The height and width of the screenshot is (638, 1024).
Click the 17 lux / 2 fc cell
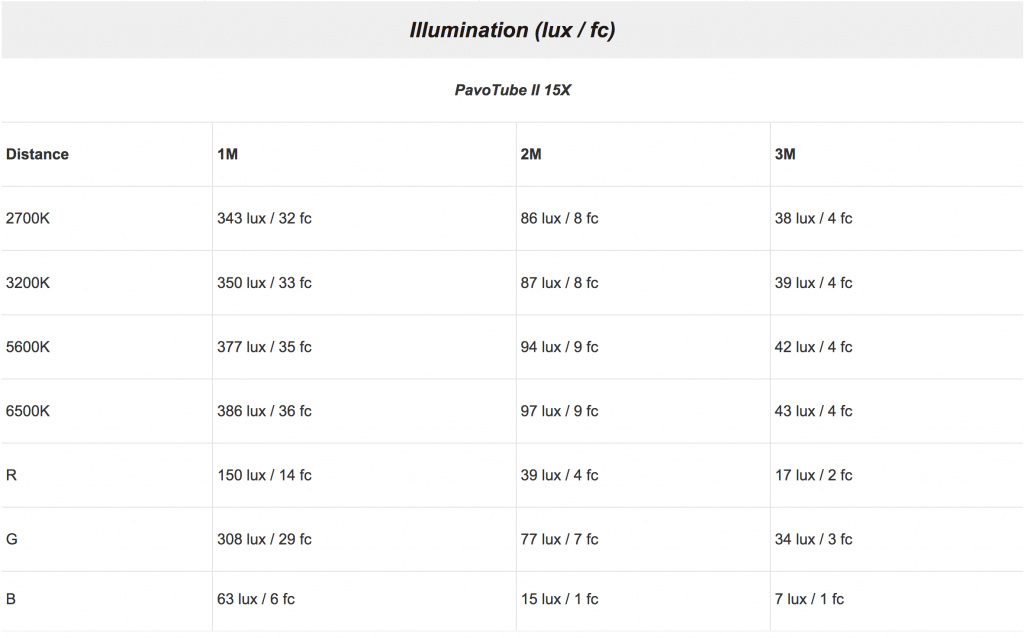point(813,475)
